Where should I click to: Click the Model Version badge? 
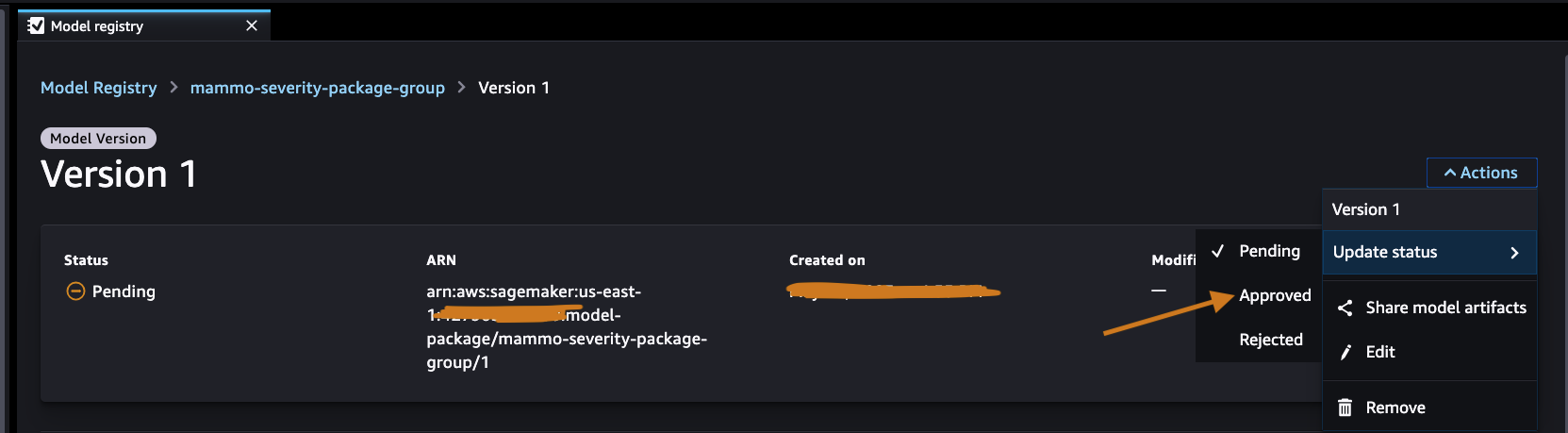tap(98, 139)
